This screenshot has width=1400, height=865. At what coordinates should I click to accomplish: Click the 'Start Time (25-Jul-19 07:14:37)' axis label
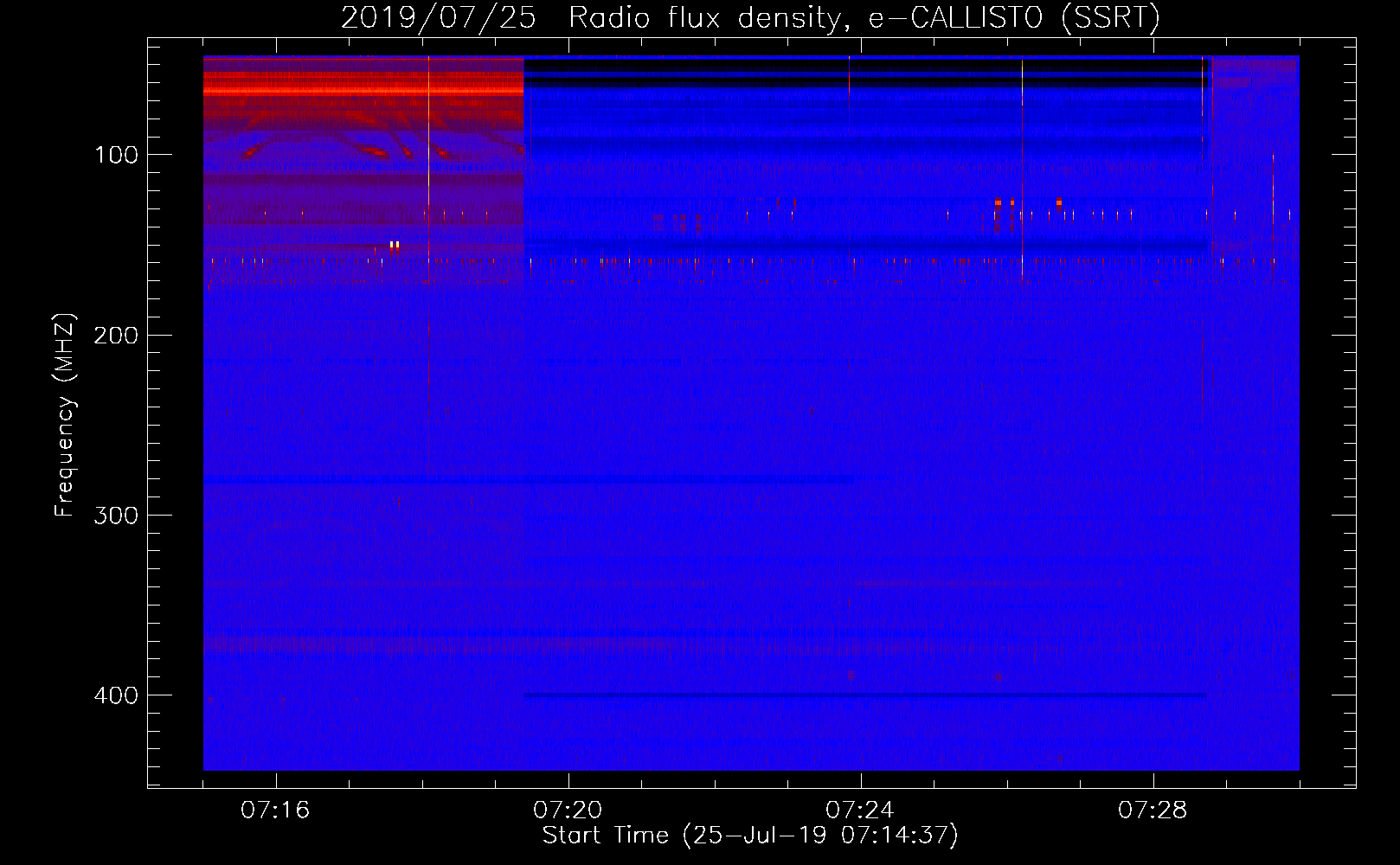pos(750,836)
